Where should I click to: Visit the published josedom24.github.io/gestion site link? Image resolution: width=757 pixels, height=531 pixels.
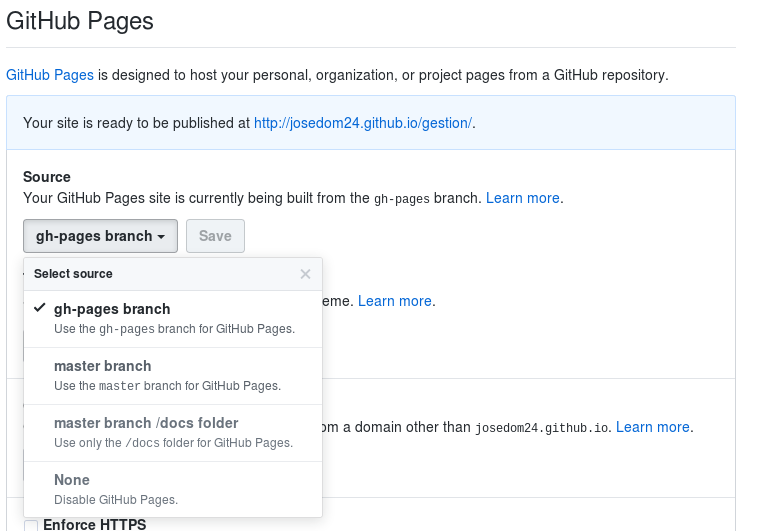tap(363, 123)
